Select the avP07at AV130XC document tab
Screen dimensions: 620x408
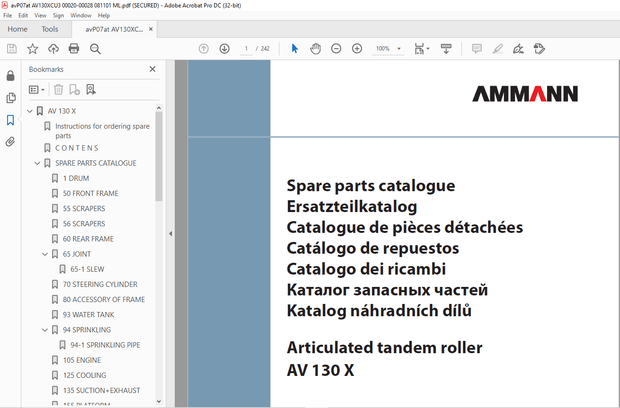[x=114, y=29]
